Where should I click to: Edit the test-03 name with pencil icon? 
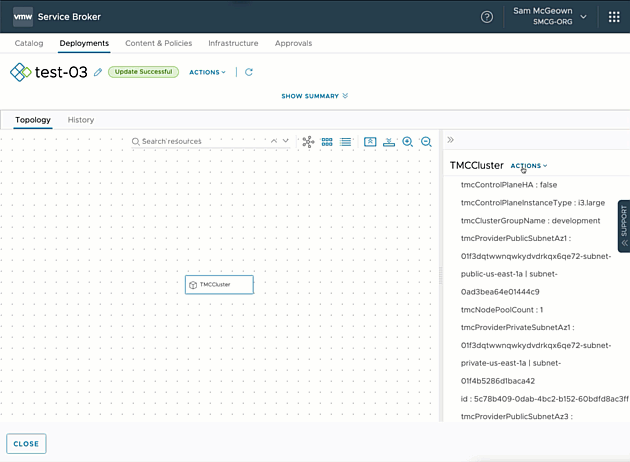(98, 72)
